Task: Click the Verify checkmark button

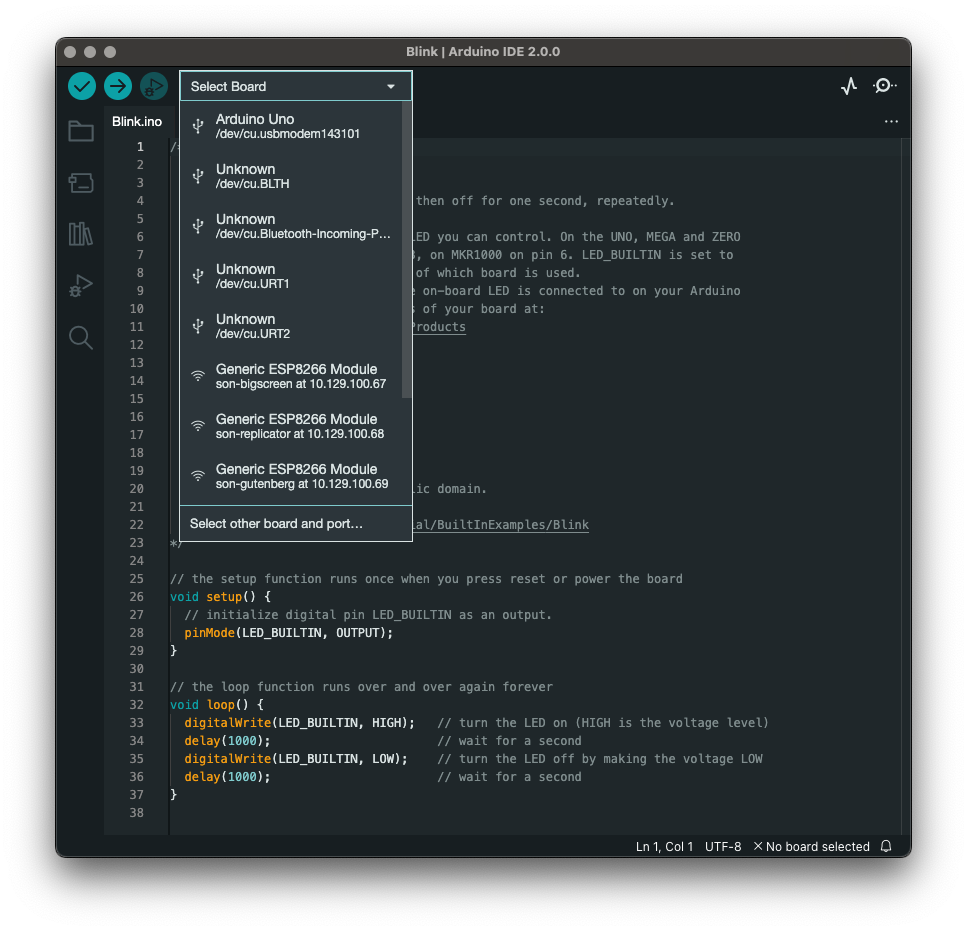Action: [x=81, y=86]
